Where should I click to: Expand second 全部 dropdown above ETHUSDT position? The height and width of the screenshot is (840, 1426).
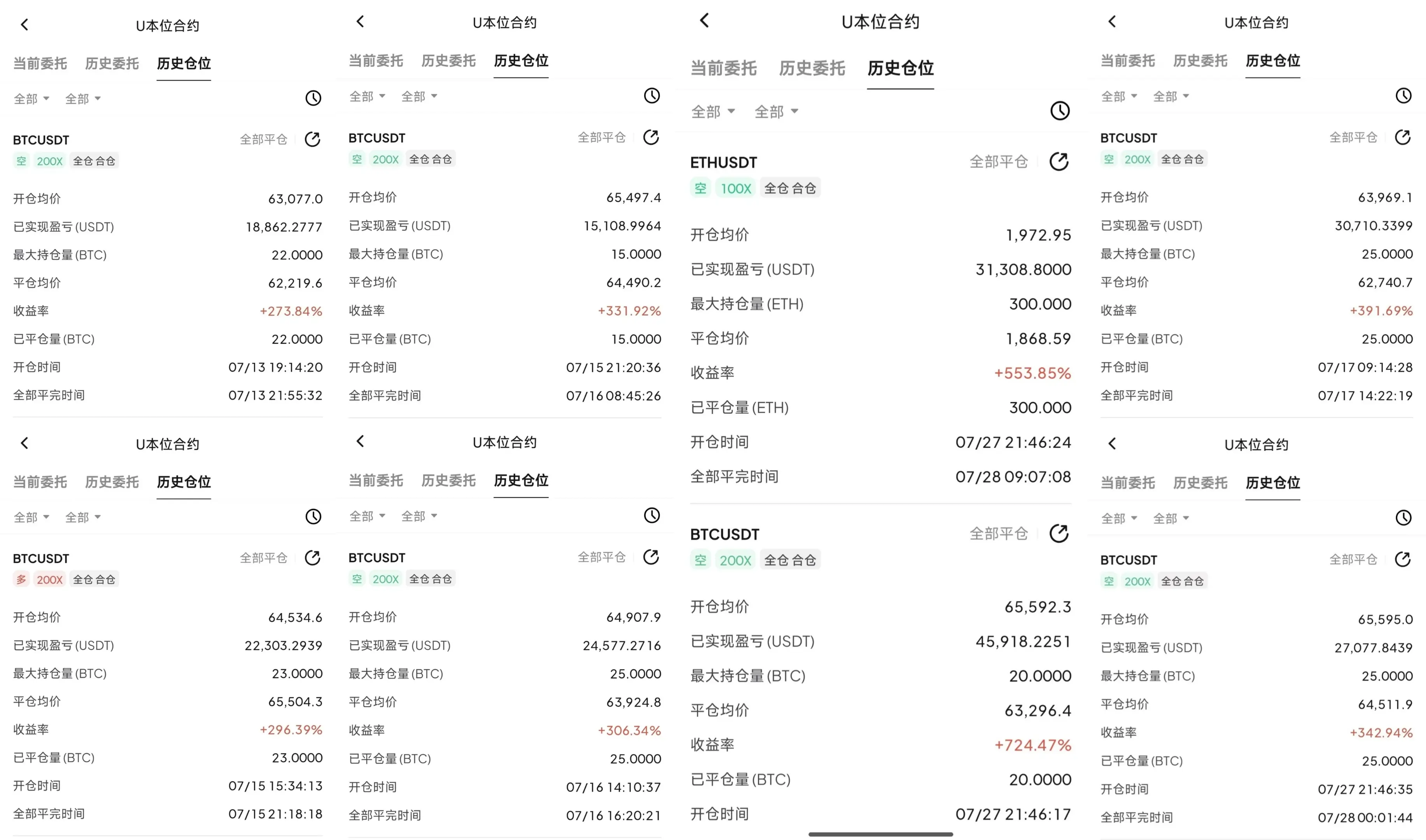776,112
